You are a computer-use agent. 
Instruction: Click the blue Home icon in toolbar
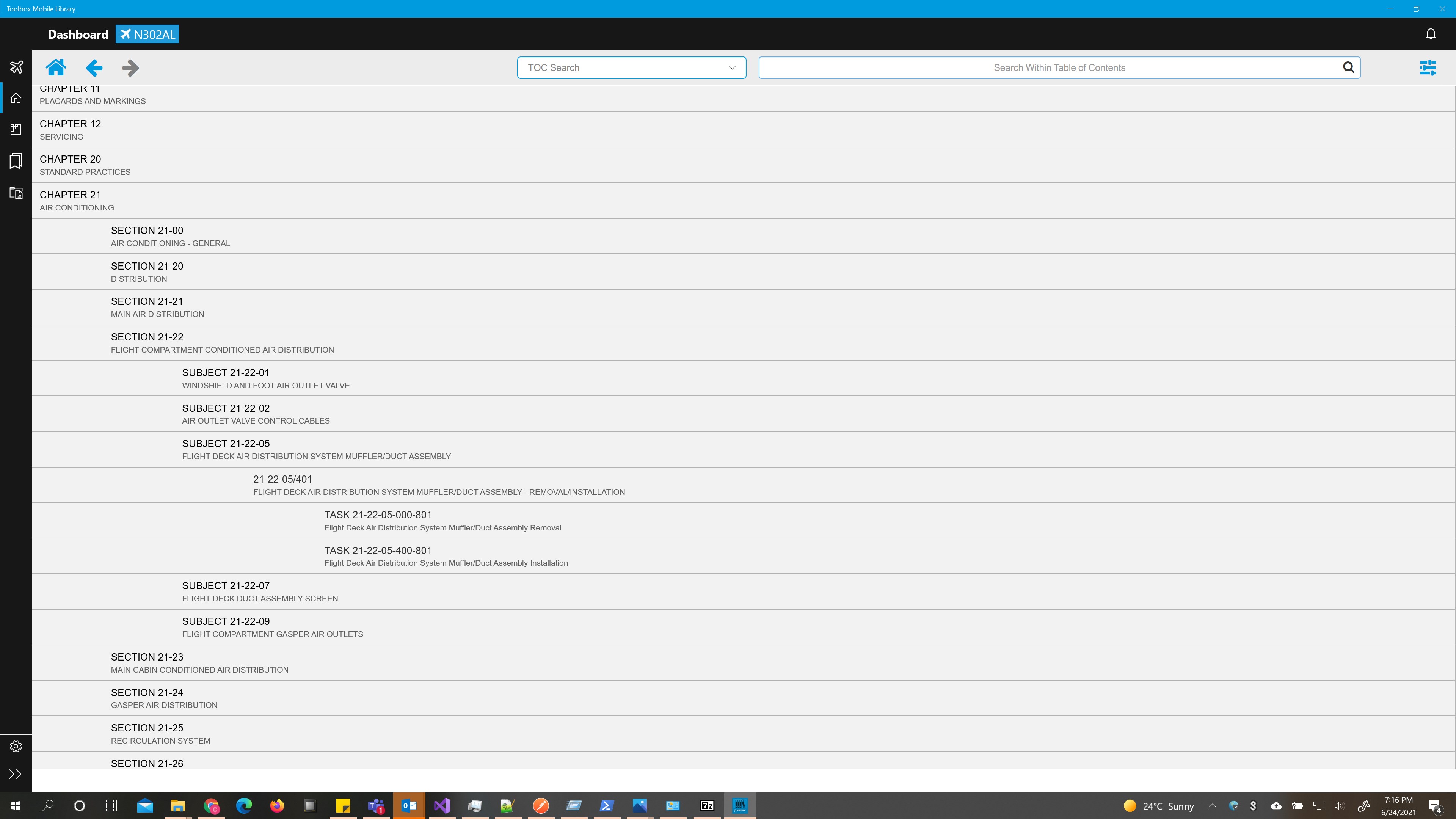pyautogui.click(x=56, y=68)
